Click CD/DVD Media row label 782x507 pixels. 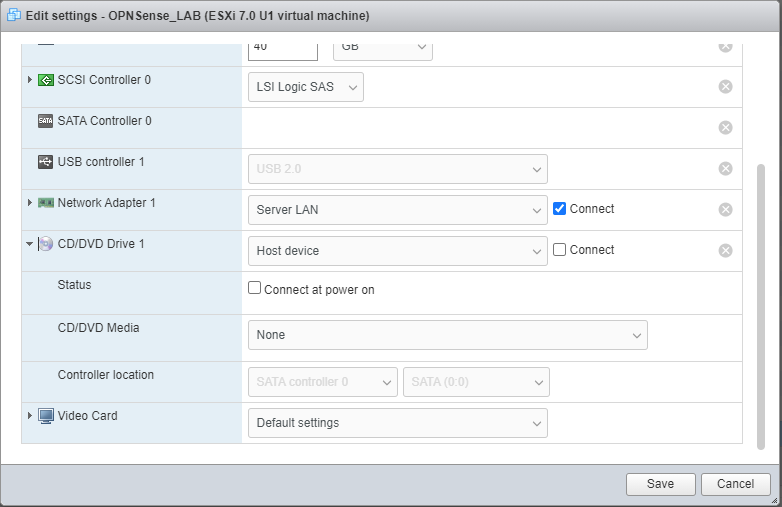(x=99, y=328)
